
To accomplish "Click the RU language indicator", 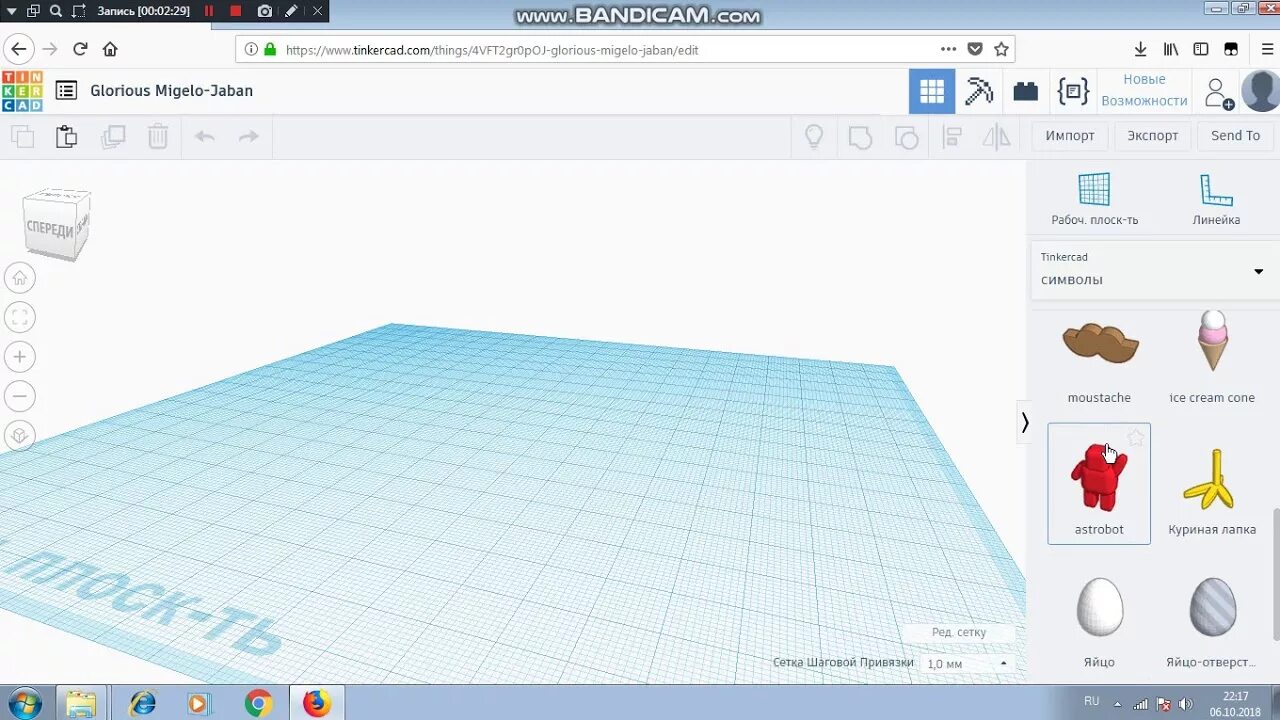I will pyautogui.click(x=1091, y=701).
